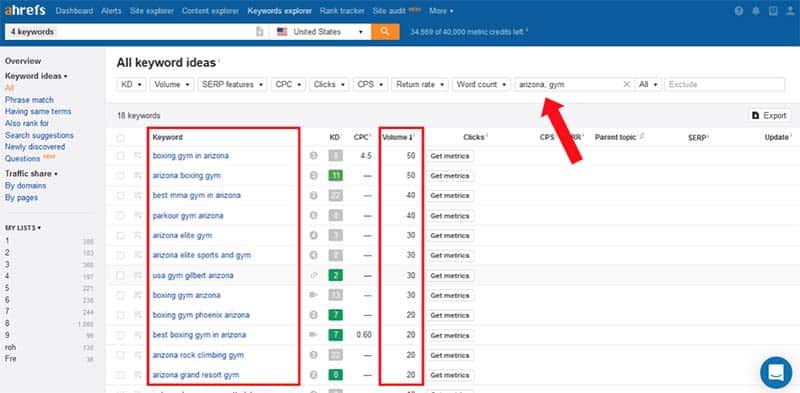The height and width of the screenshot is (393, 800).
Task: Open the help question mark icon
Action: [x=739, y=11]
